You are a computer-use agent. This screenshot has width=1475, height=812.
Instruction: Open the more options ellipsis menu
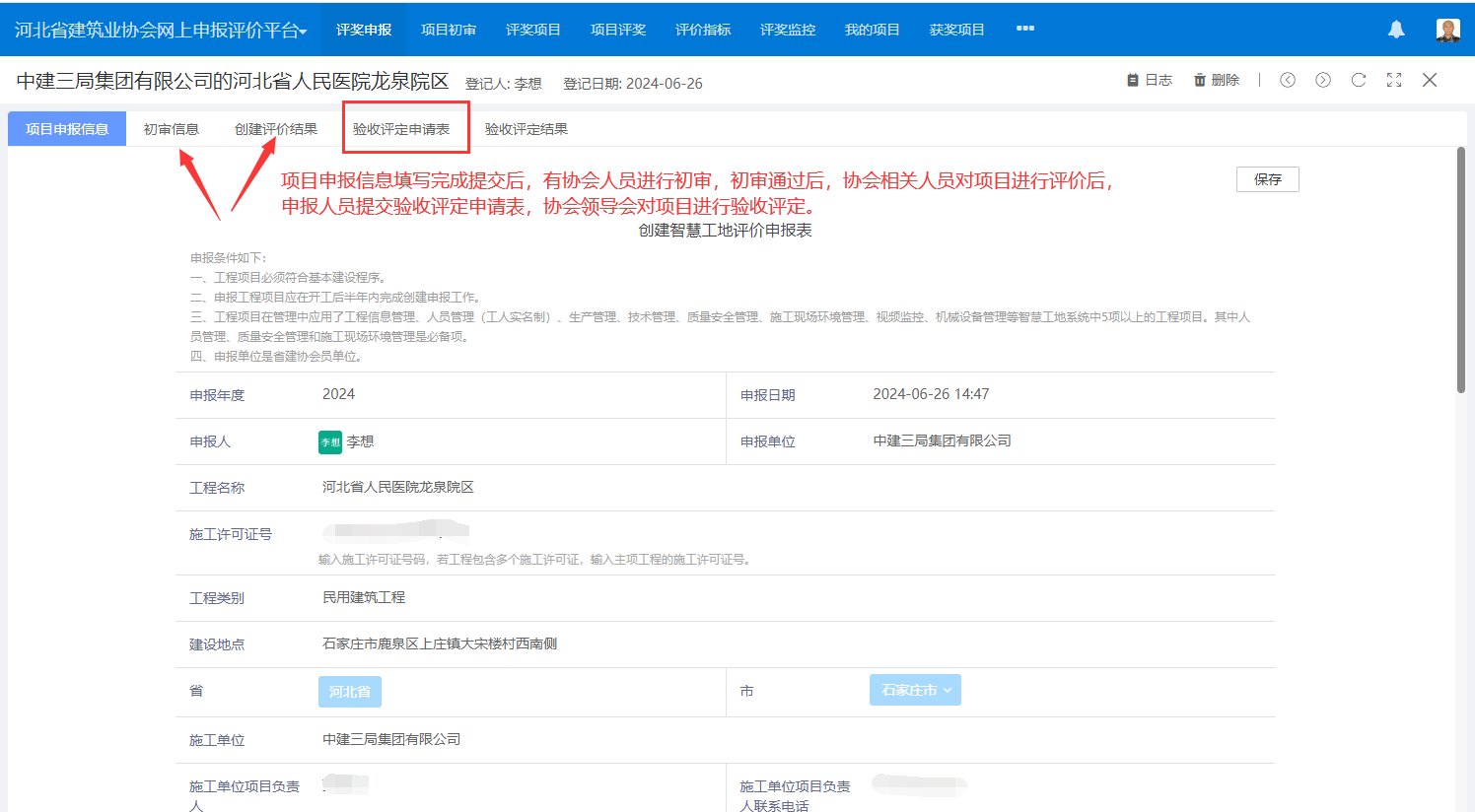pyautogui.click(x=1025, y=29)
